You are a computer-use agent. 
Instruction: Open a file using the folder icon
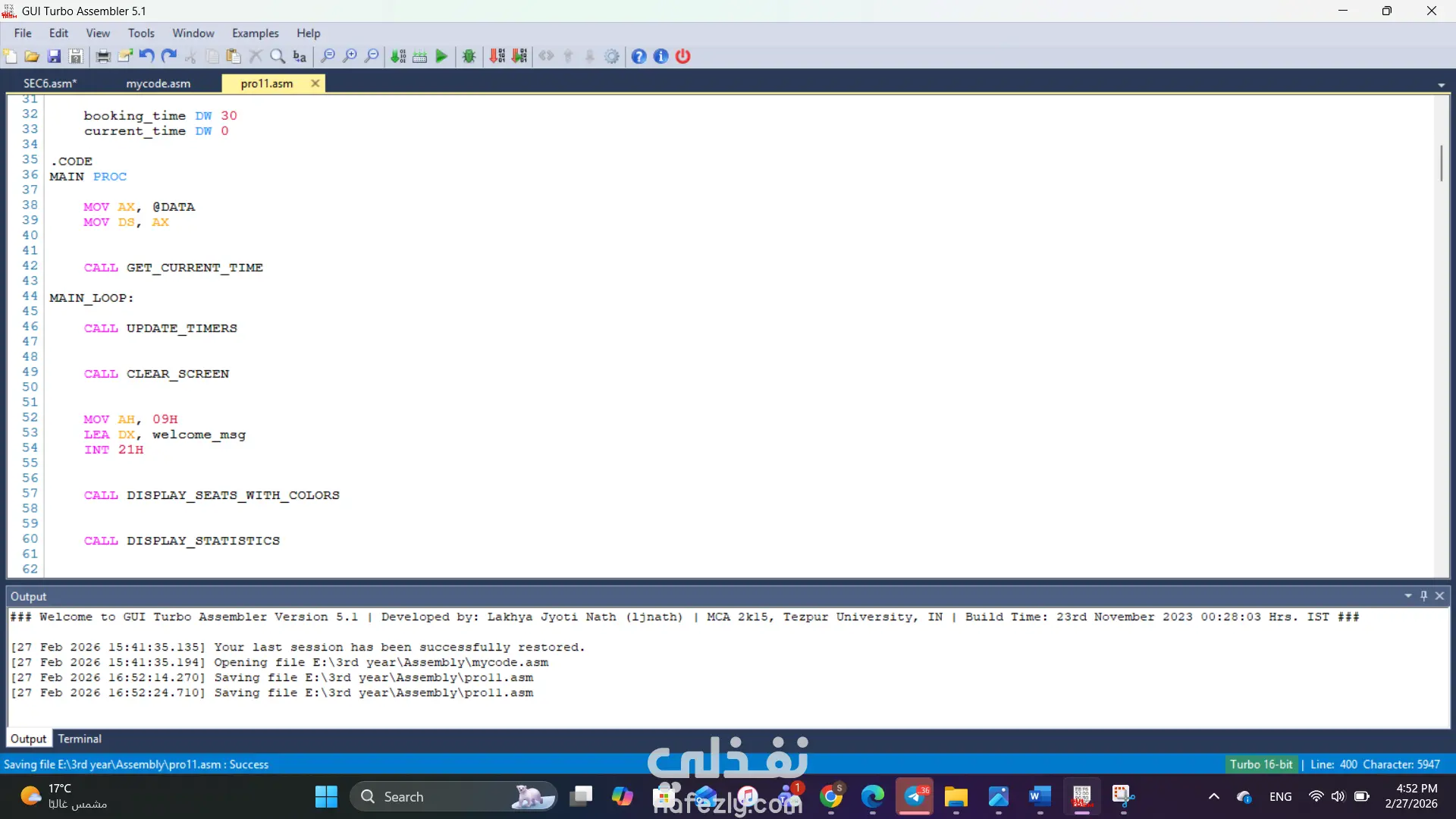point(32,56)
